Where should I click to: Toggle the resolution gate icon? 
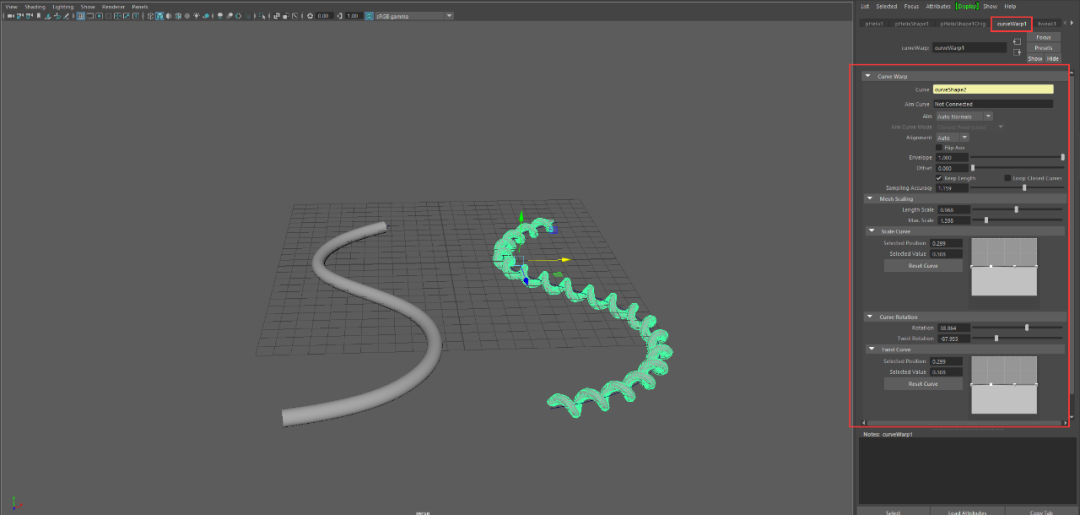[99, 15]
